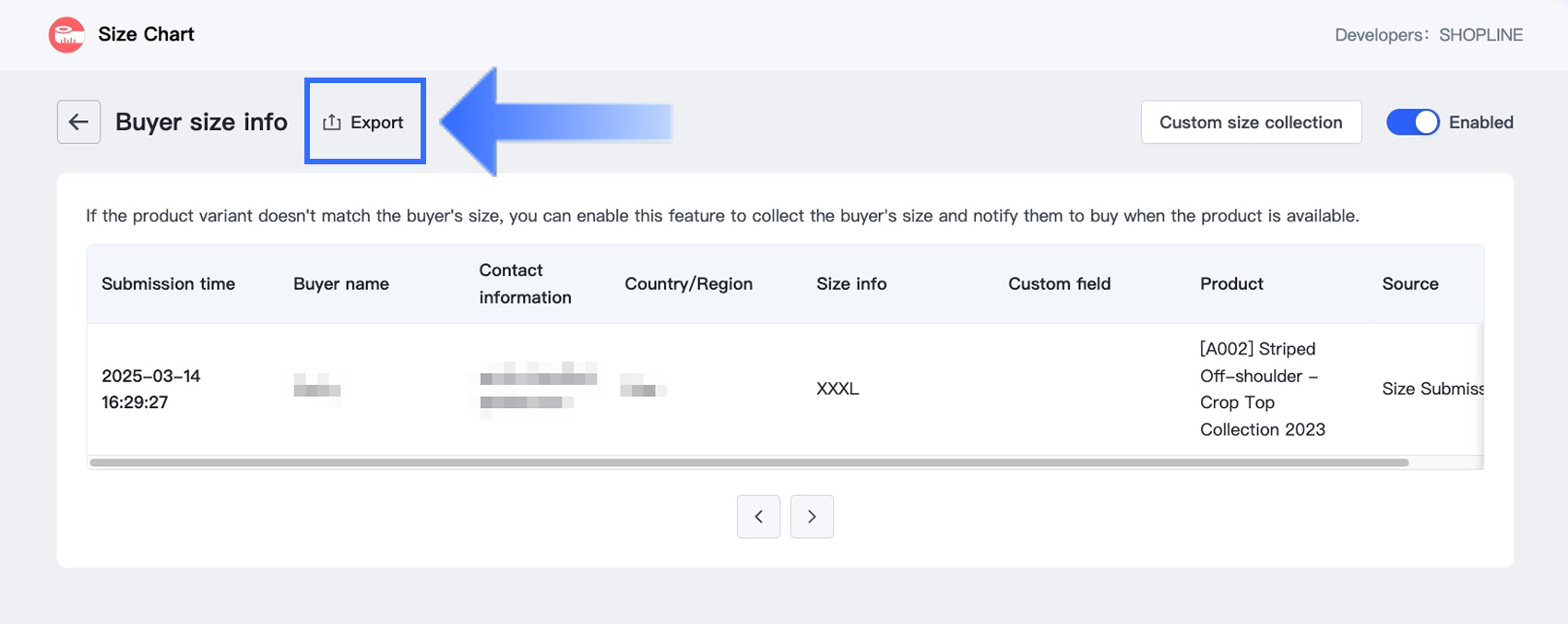Click the SHOPLINE developer name
The height and width of the screenshot is (624, 1568).
pos(1480,35)
